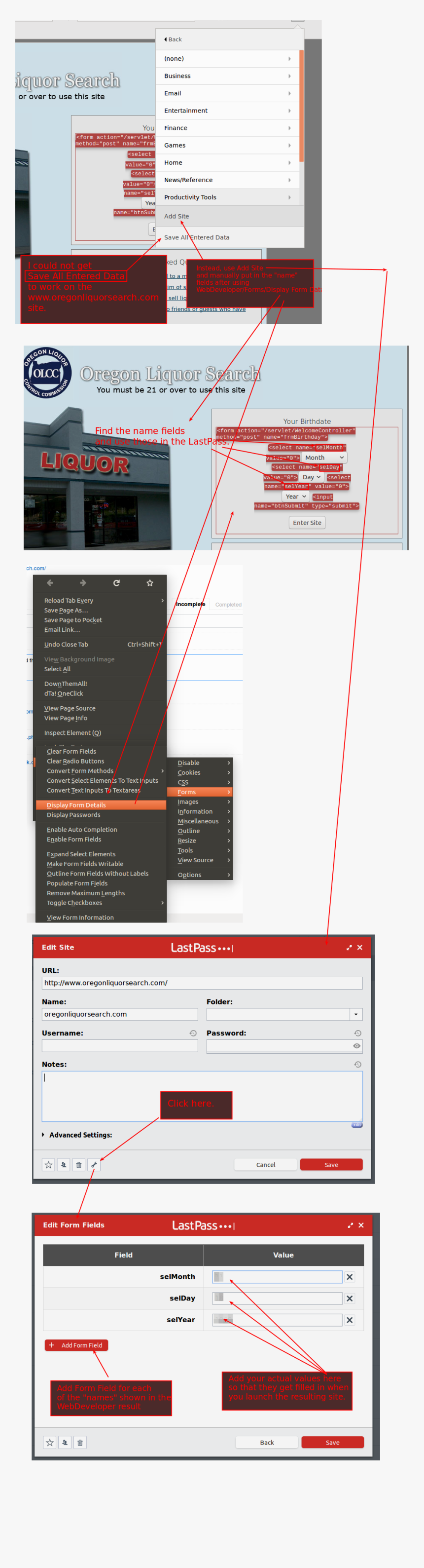Click the URL field in Edit Site
The width and height of the screenshot is (424, 1568).
pos(202,983)
